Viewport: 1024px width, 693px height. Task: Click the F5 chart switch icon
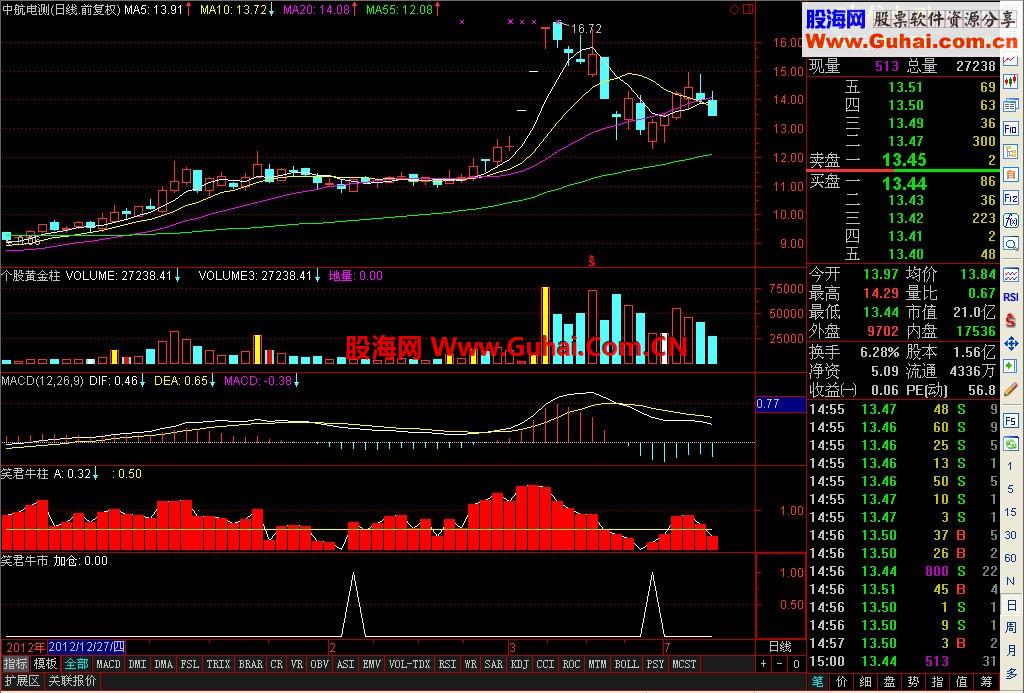[x=1010, y=421]
